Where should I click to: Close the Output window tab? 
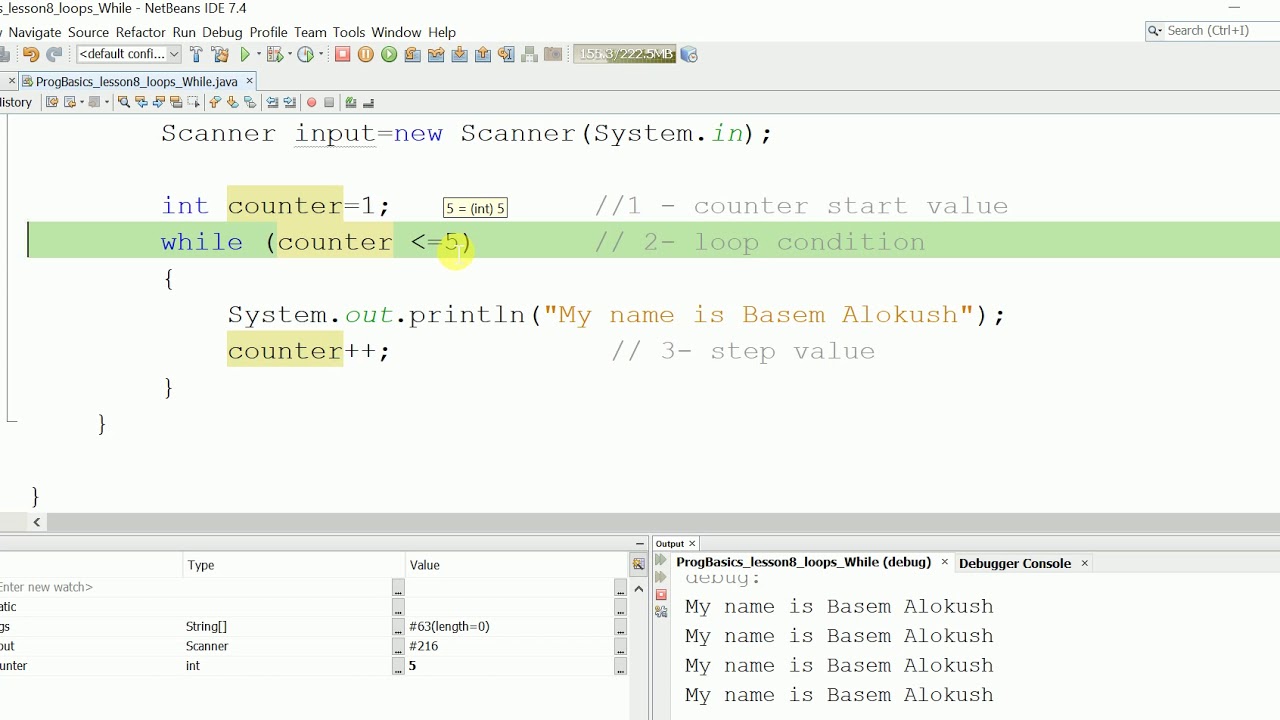tap(691, 544)
